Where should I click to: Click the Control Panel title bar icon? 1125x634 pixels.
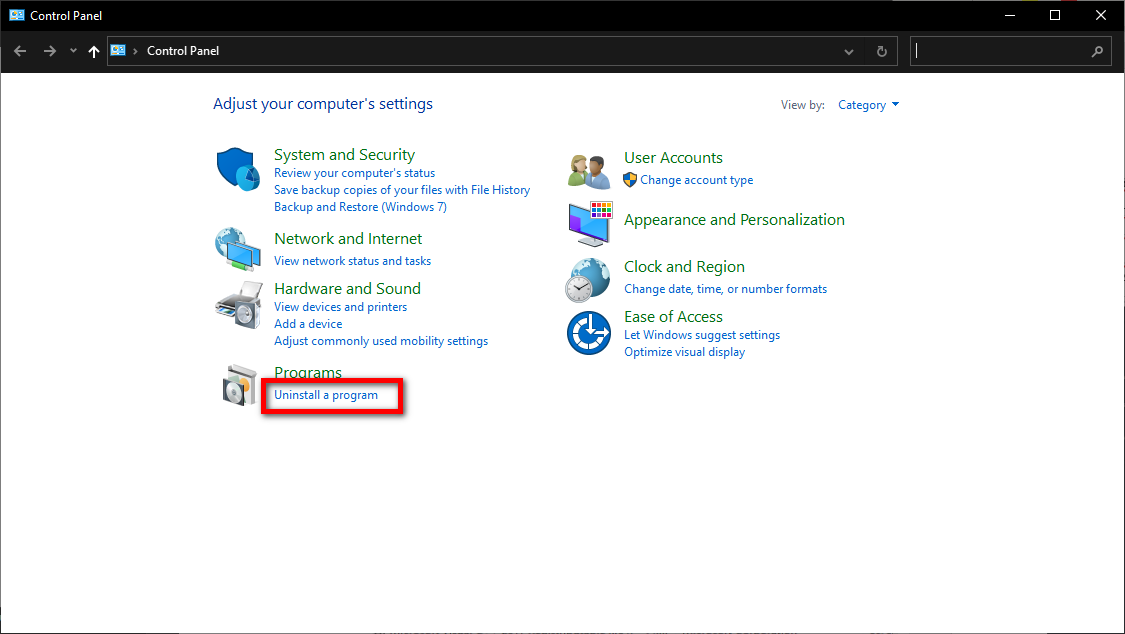click(x=17, y=15)
